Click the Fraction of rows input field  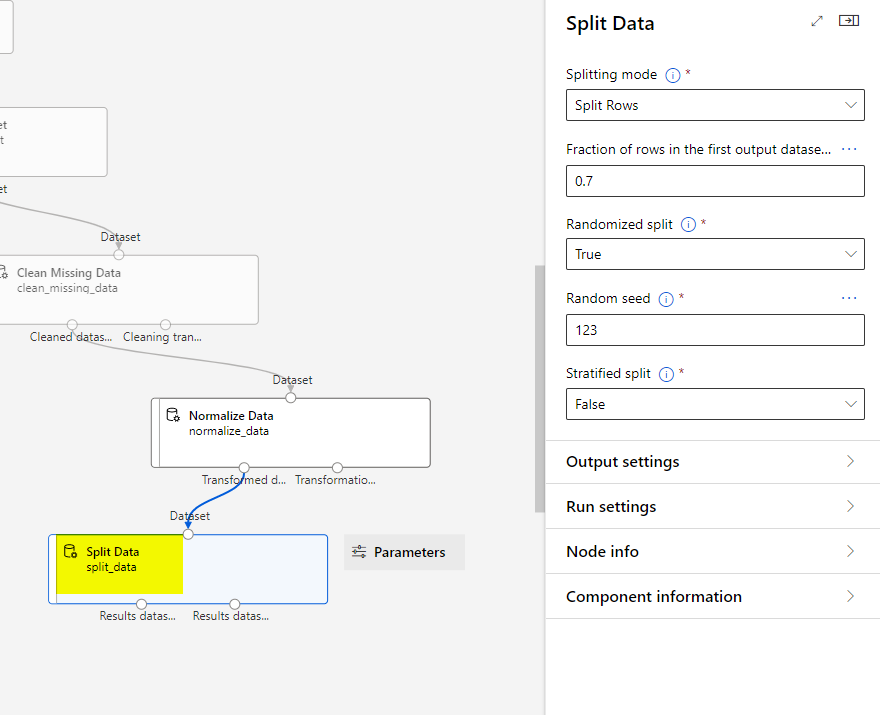[x=714, y=181]
